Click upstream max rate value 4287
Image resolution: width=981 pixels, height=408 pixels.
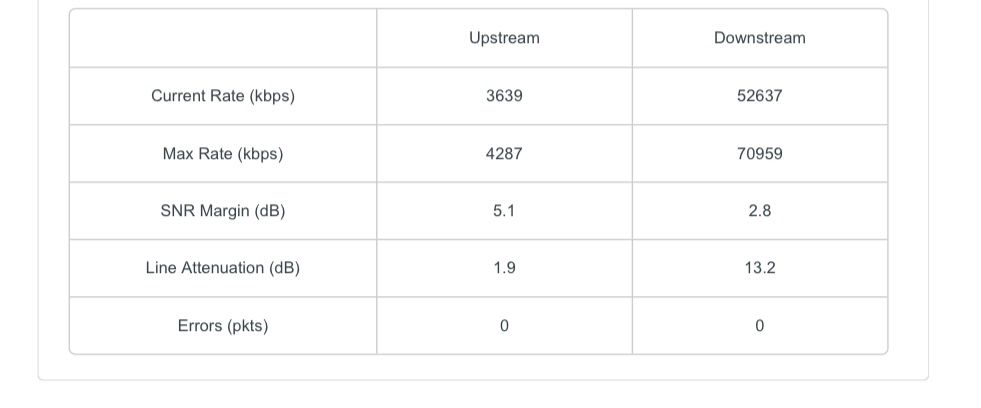[504, 154]
